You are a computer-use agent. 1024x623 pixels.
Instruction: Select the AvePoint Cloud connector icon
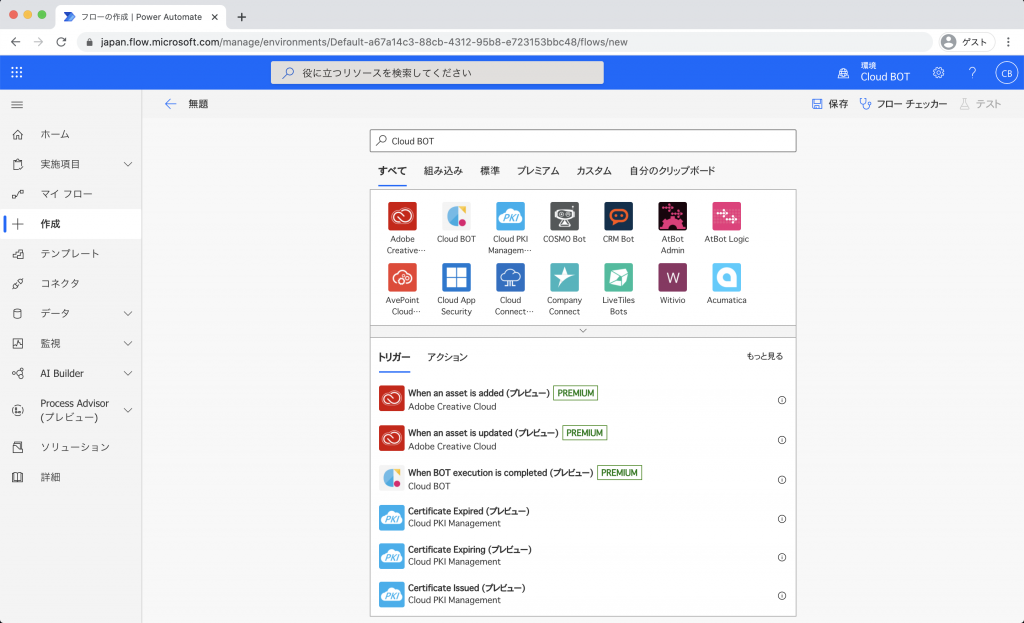click(x=402, y=278)
